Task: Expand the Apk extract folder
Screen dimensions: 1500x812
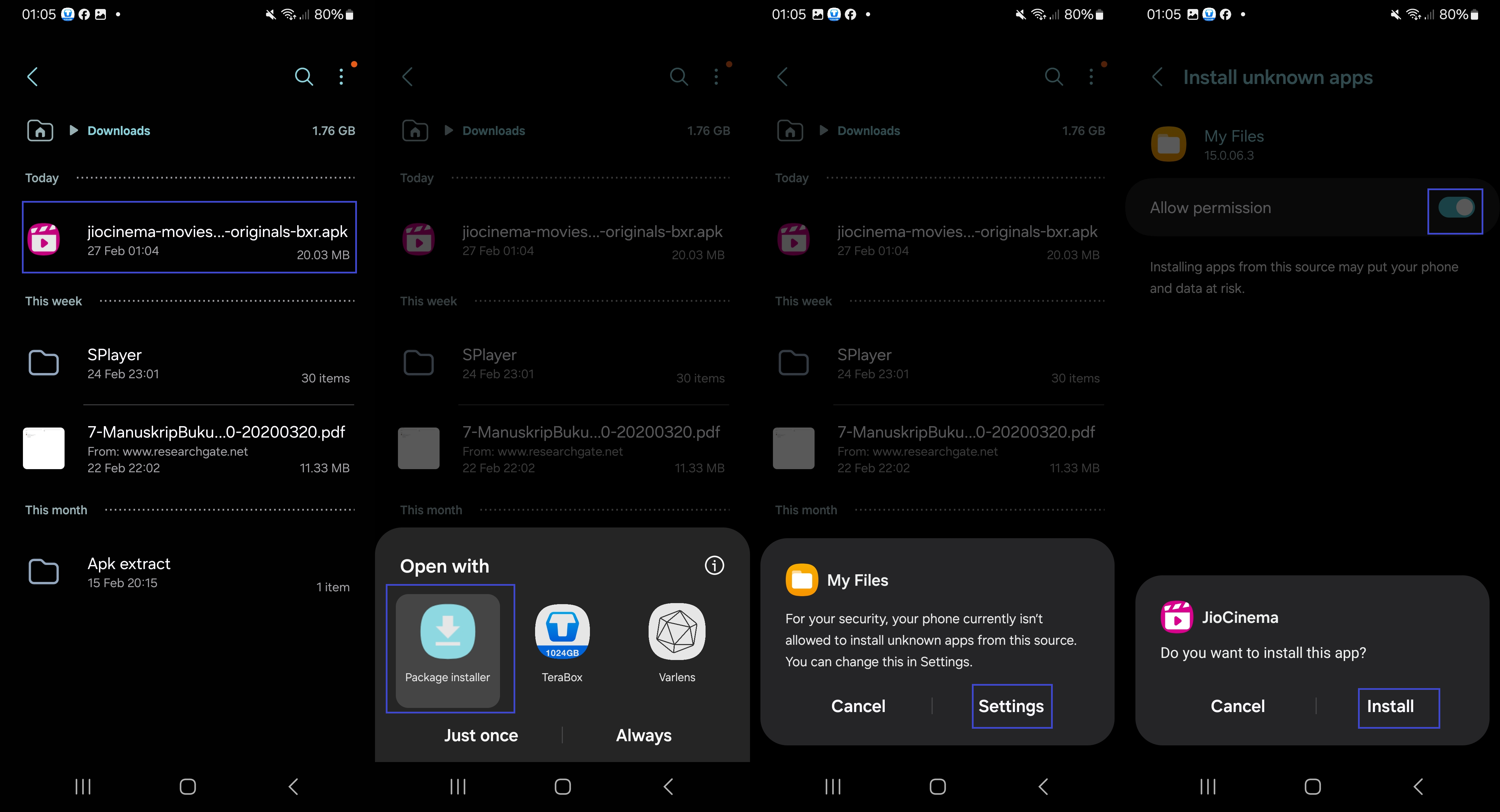Action: tap(188, 570)
